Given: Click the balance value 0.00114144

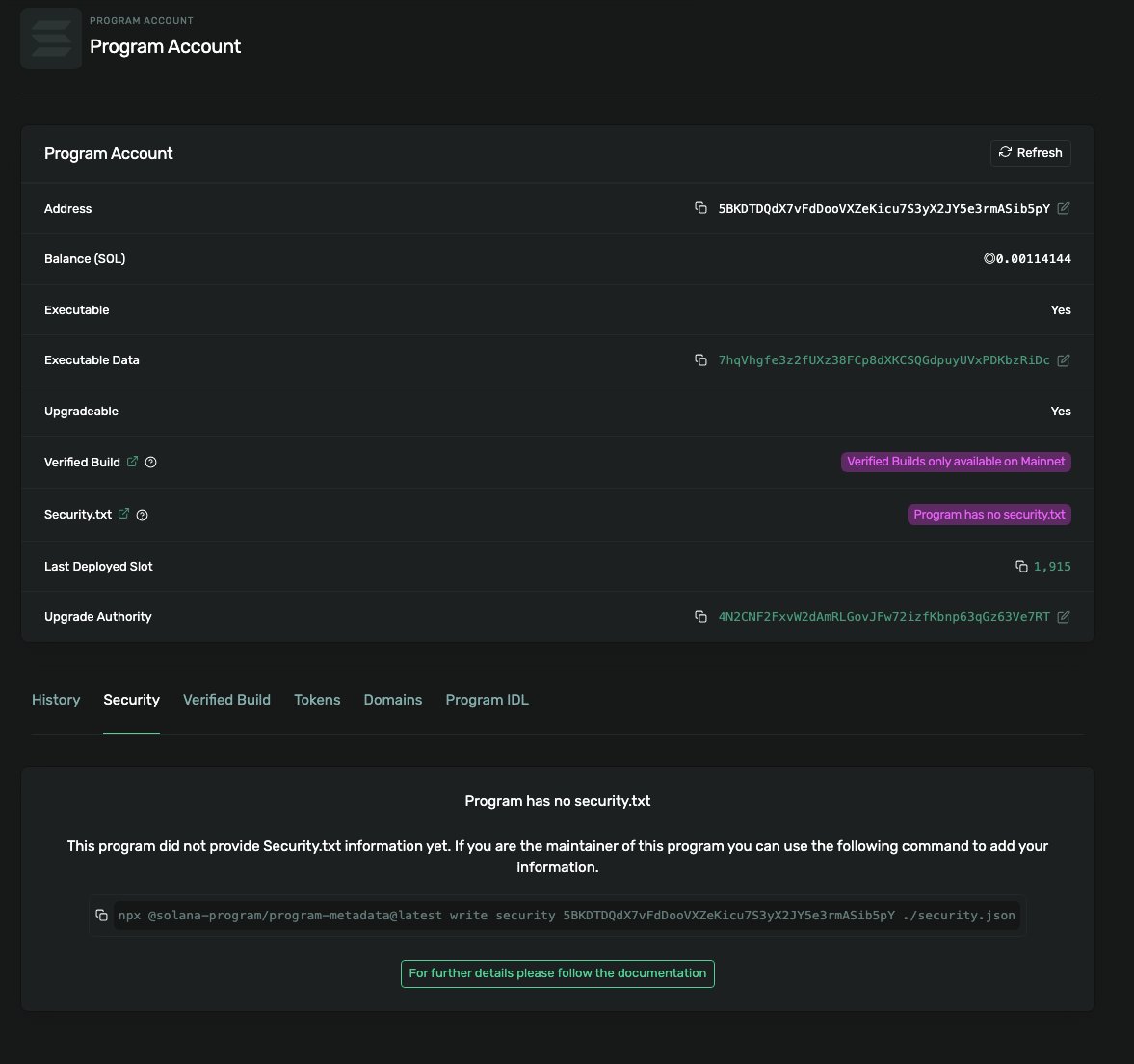Looking at the screenshot, I should coord(1033,259).
